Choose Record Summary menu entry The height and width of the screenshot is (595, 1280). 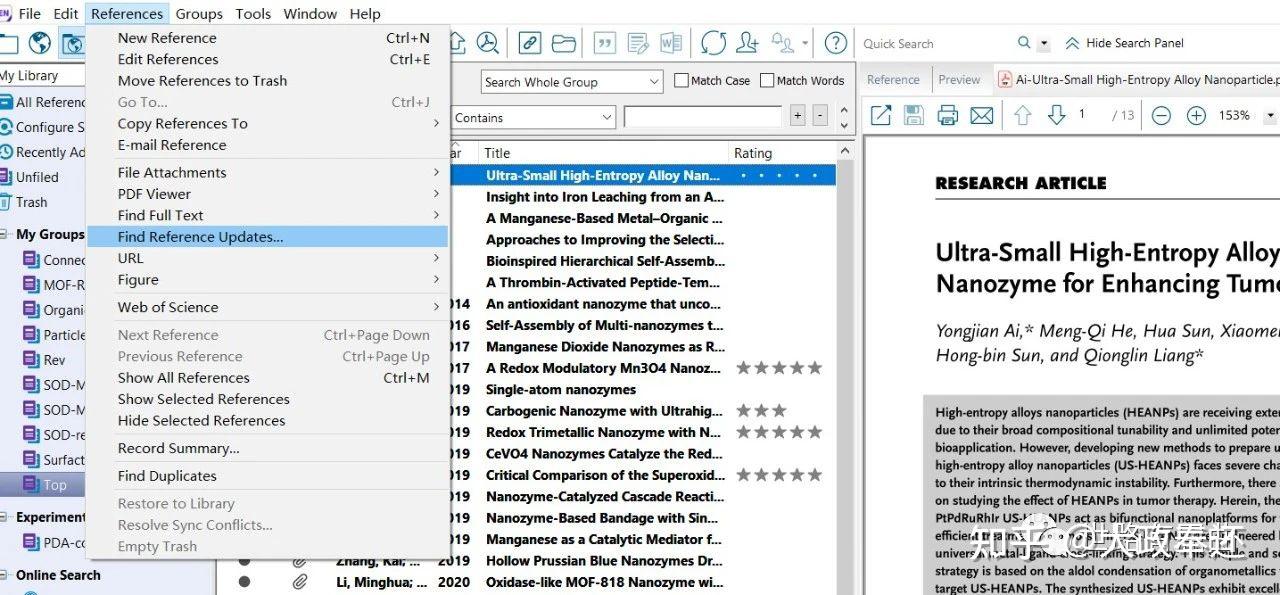pos(268,448)
